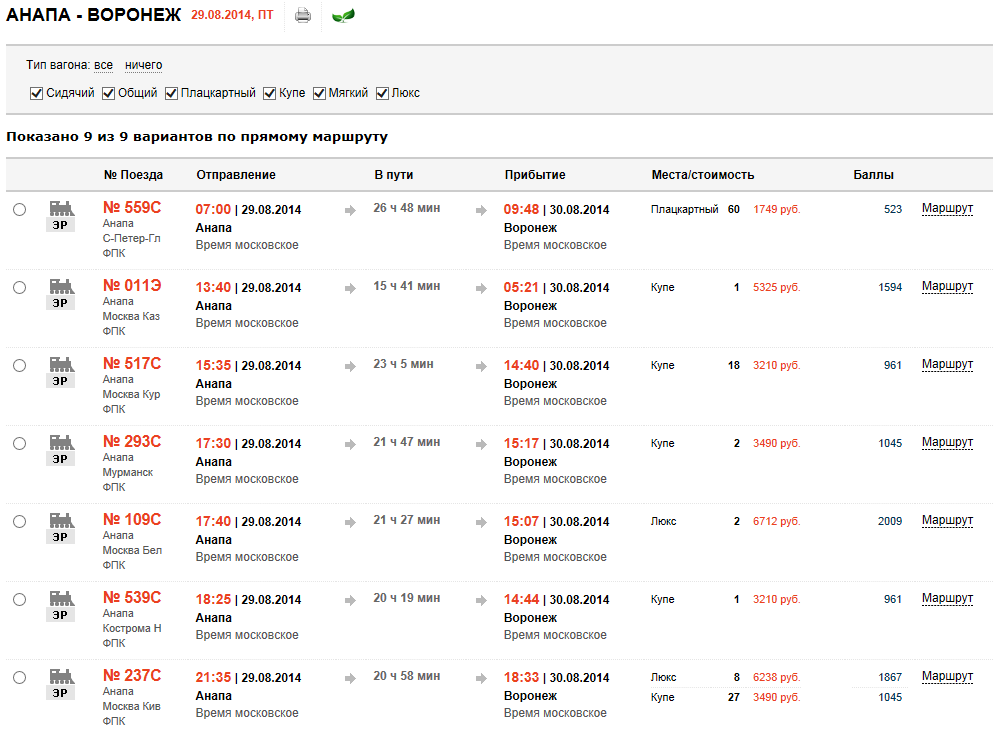Image resolution: width=993 pixels, height=735 pixels.
Task: Open Маршрут link for train № 011Э
Action: (x=947, y=286)
